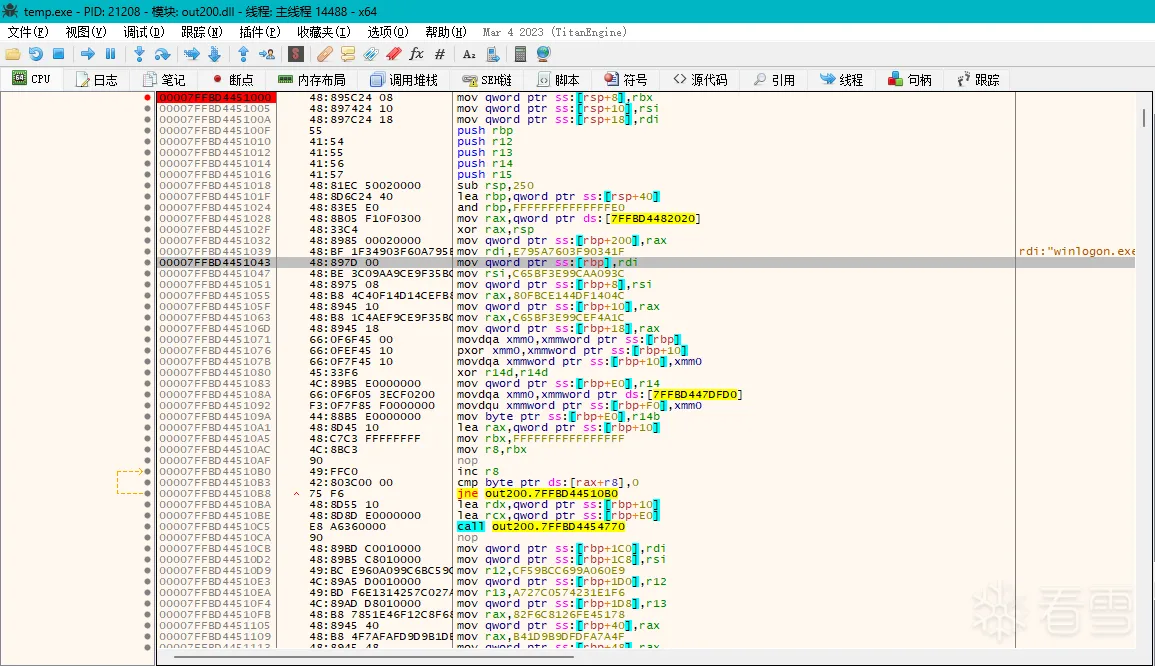Open the functions (fx) toolbar icon
The image size is (1155, 666).
pos(416,54)
